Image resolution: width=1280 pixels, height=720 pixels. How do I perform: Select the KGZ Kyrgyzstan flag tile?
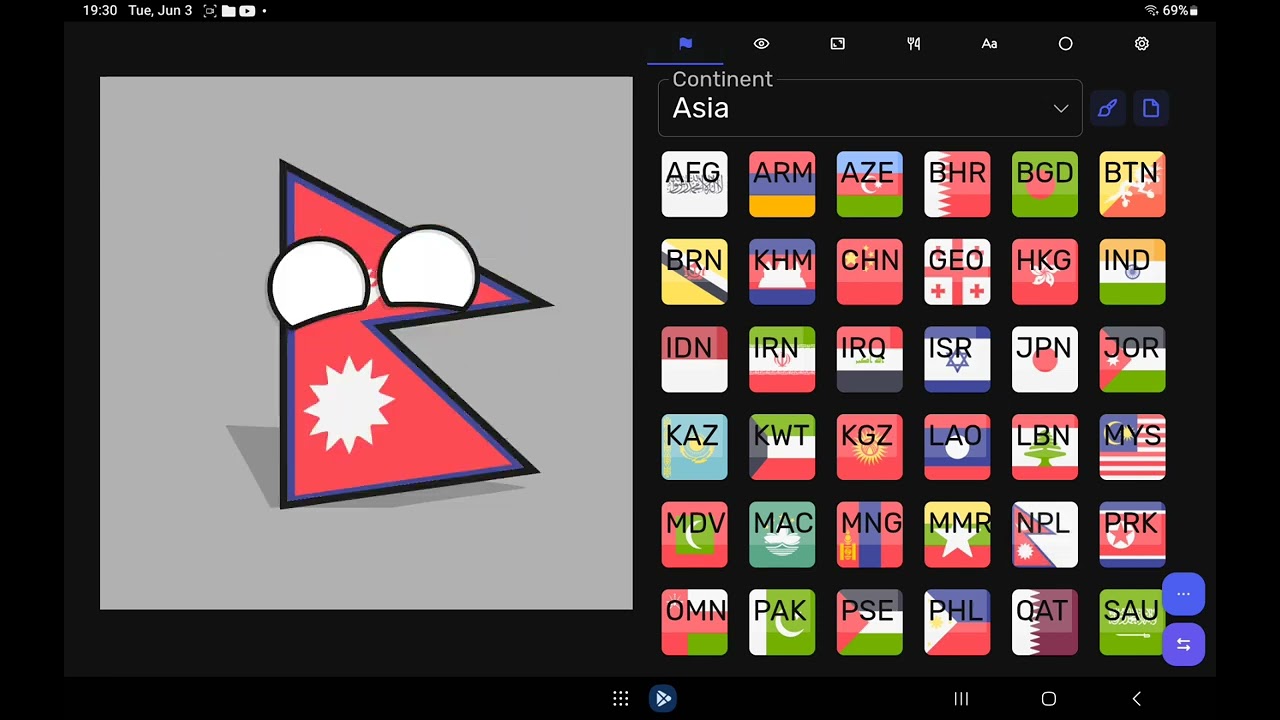tap(870, 447)
